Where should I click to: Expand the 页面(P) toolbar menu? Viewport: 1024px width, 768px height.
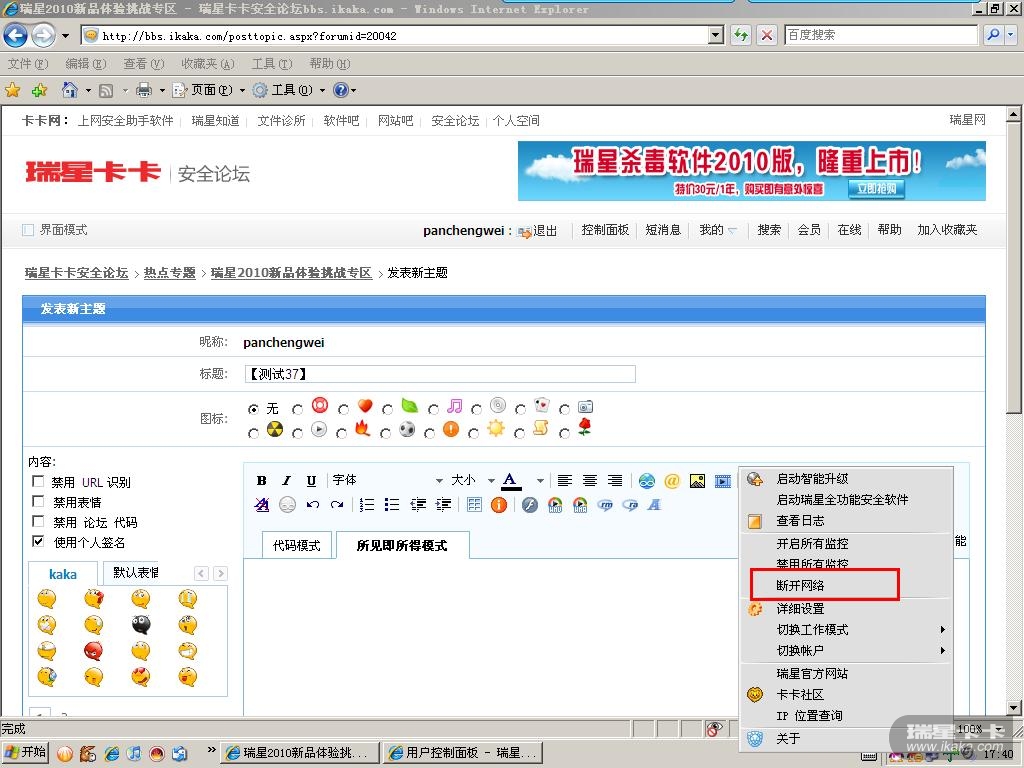tap(242, 90)
